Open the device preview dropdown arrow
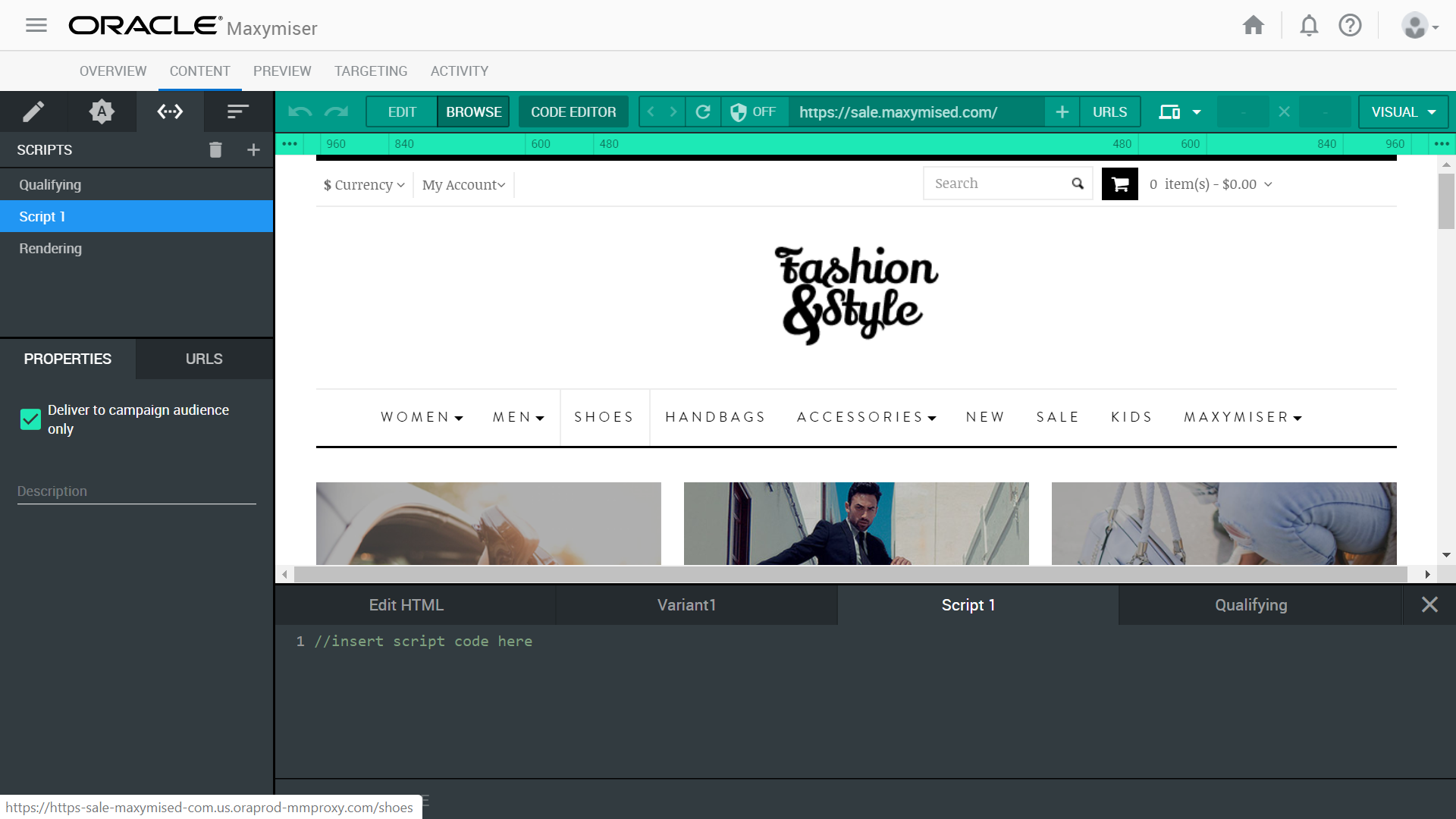 click(x=1197, y=112)
